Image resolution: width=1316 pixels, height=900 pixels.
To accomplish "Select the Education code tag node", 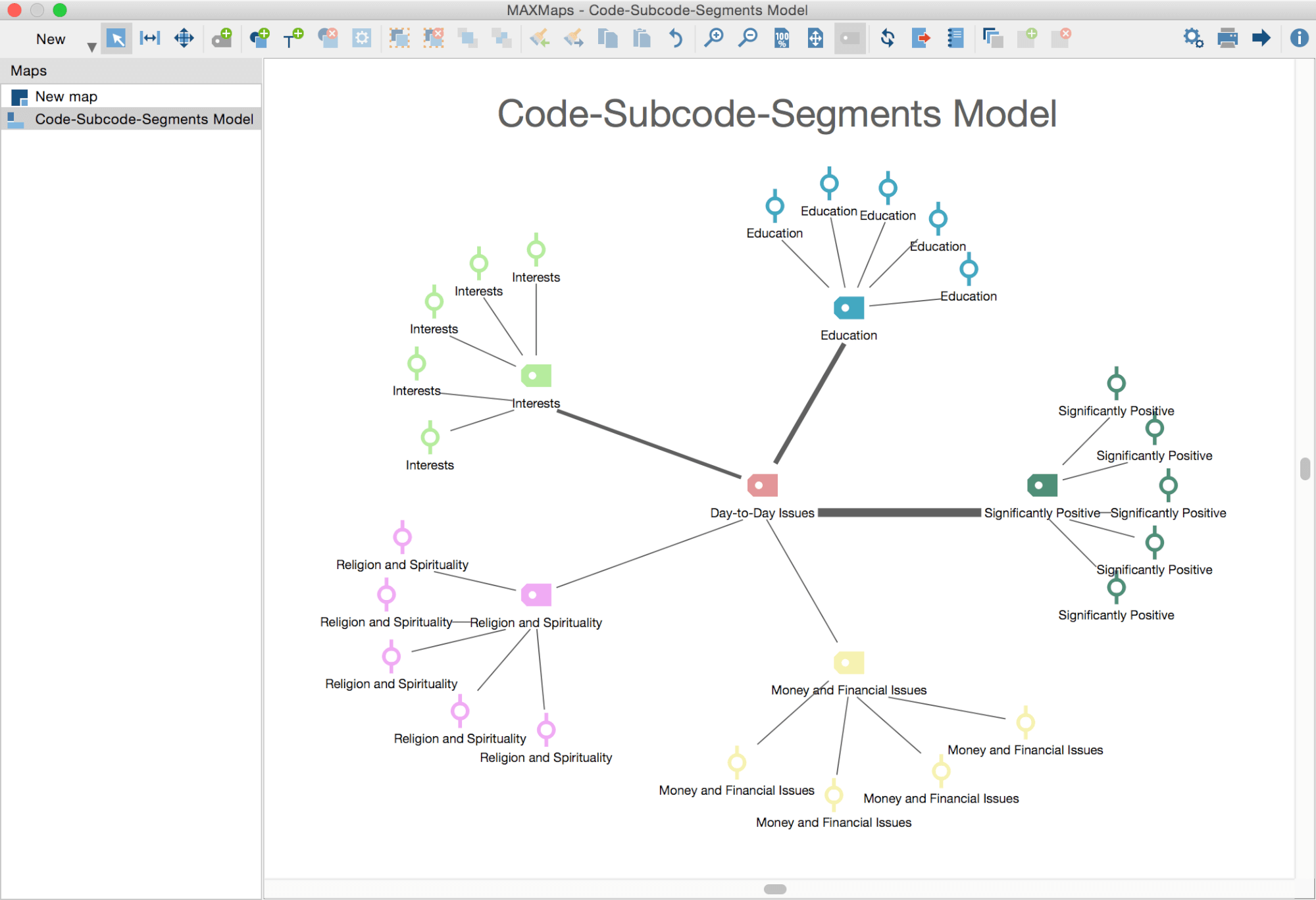I will click(x=849, y=308).
